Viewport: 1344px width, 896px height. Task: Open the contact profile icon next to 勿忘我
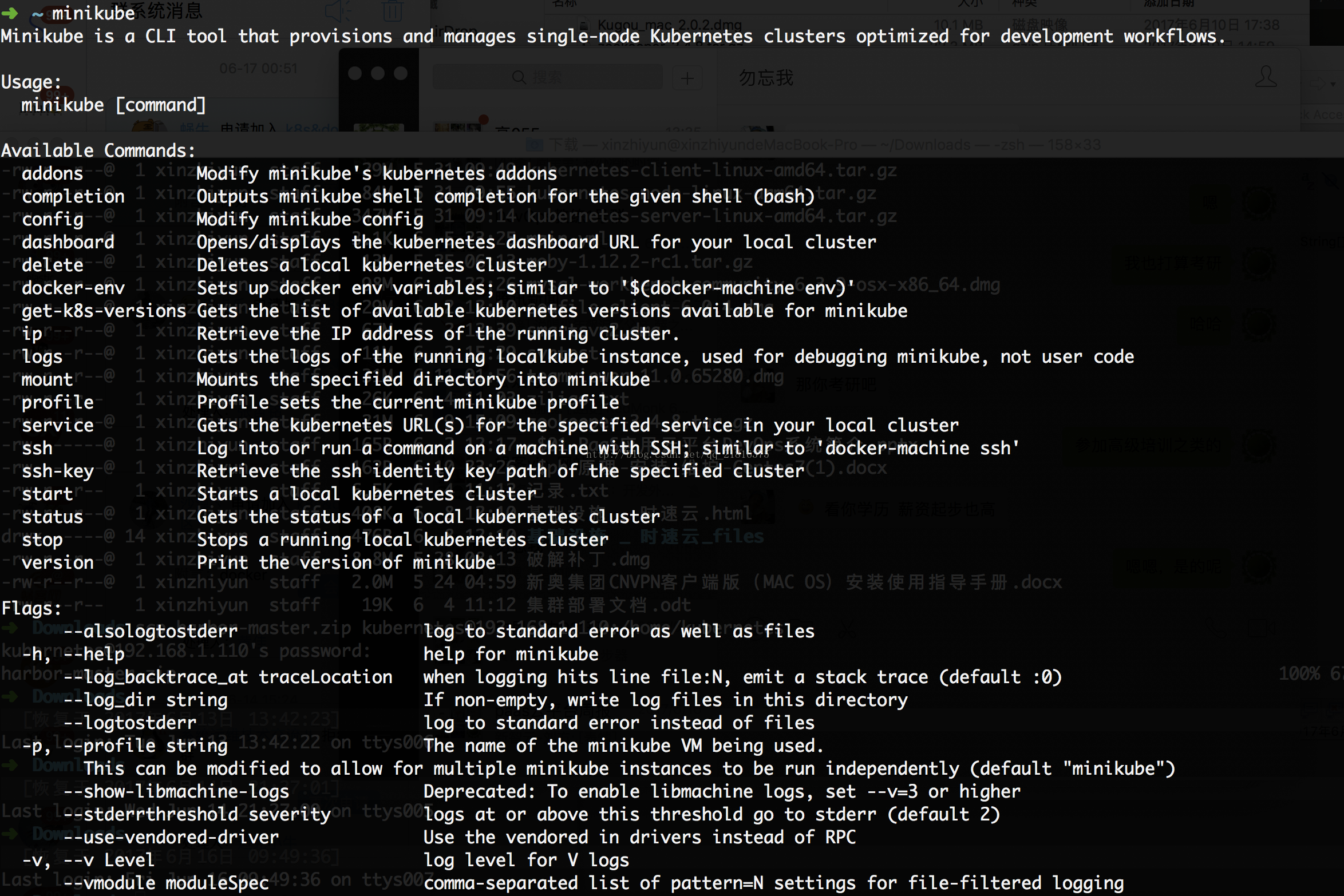[x=1266, y=76]
